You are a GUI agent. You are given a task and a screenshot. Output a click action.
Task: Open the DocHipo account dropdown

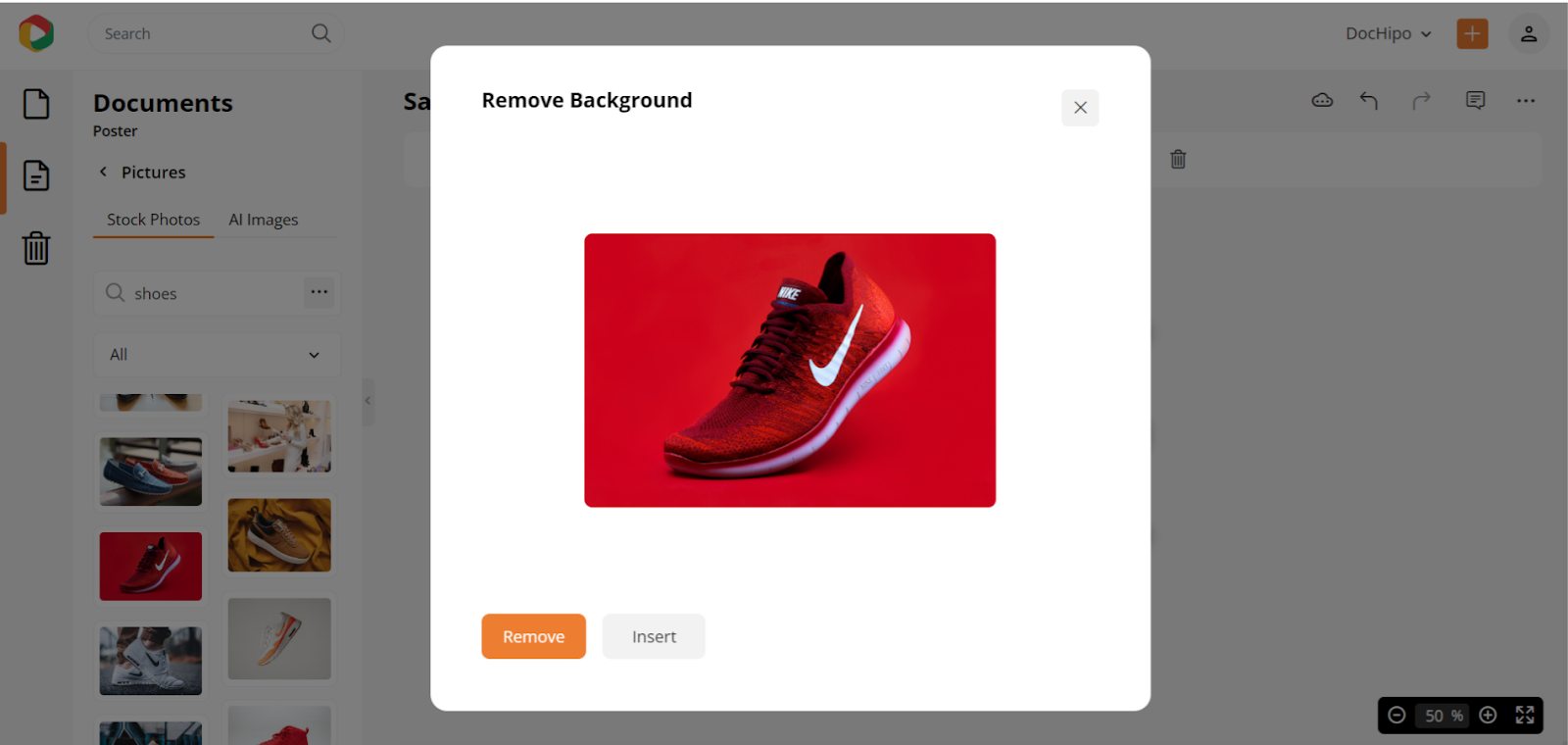click(1388, 33)
